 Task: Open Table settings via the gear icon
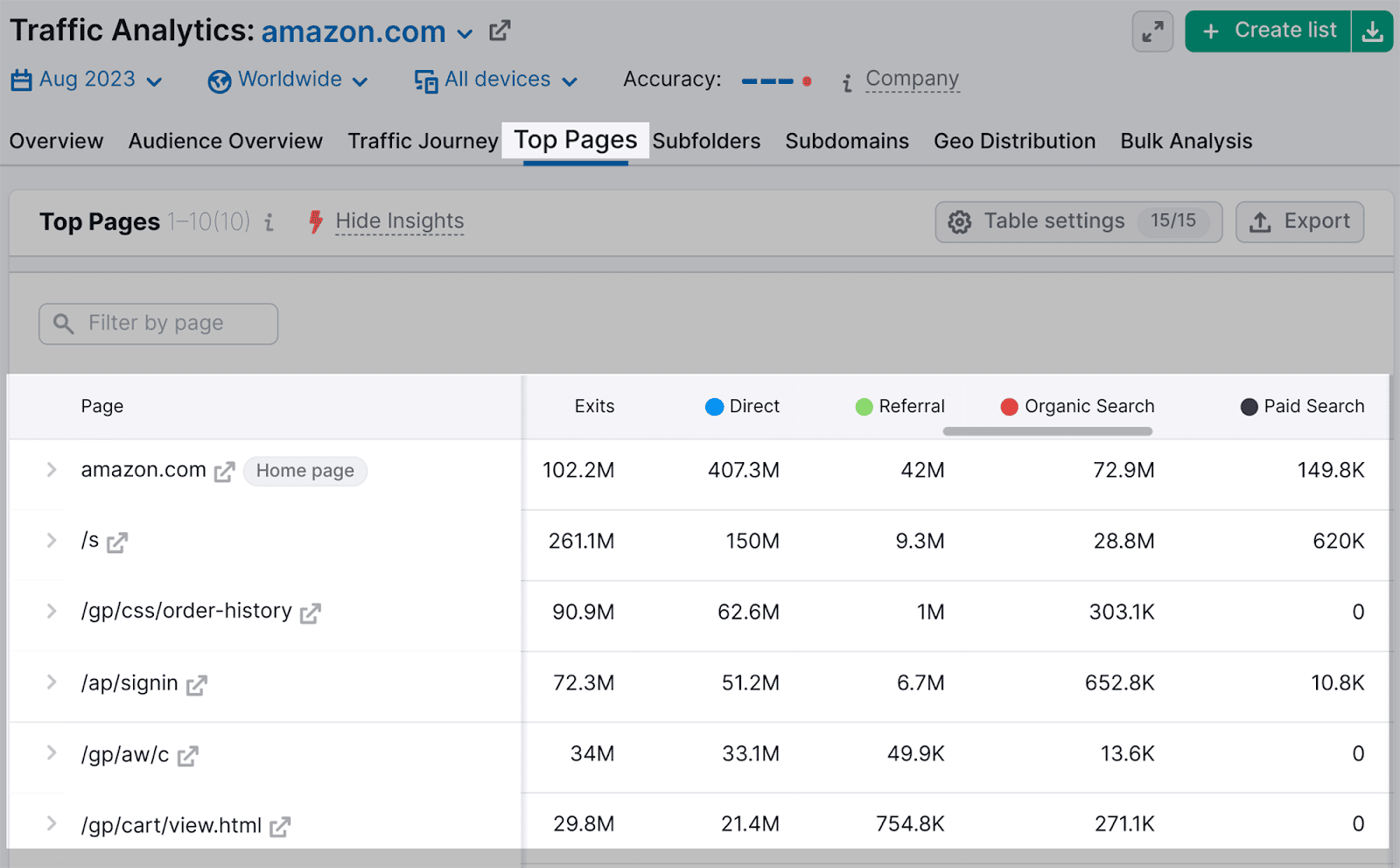[x=960, y=221]
